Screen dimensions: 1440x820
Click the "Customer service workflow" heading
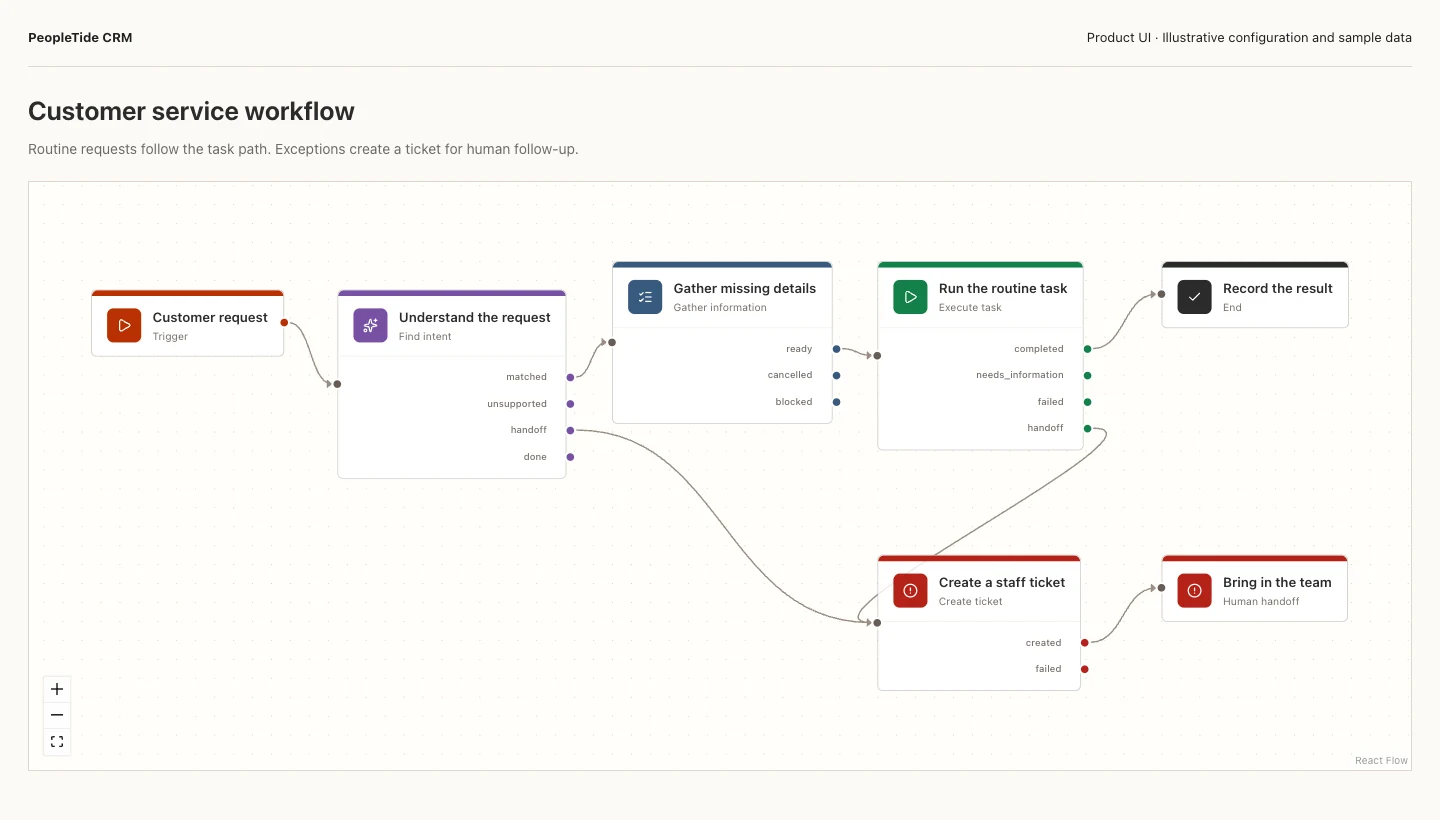[x=191, y=111]
